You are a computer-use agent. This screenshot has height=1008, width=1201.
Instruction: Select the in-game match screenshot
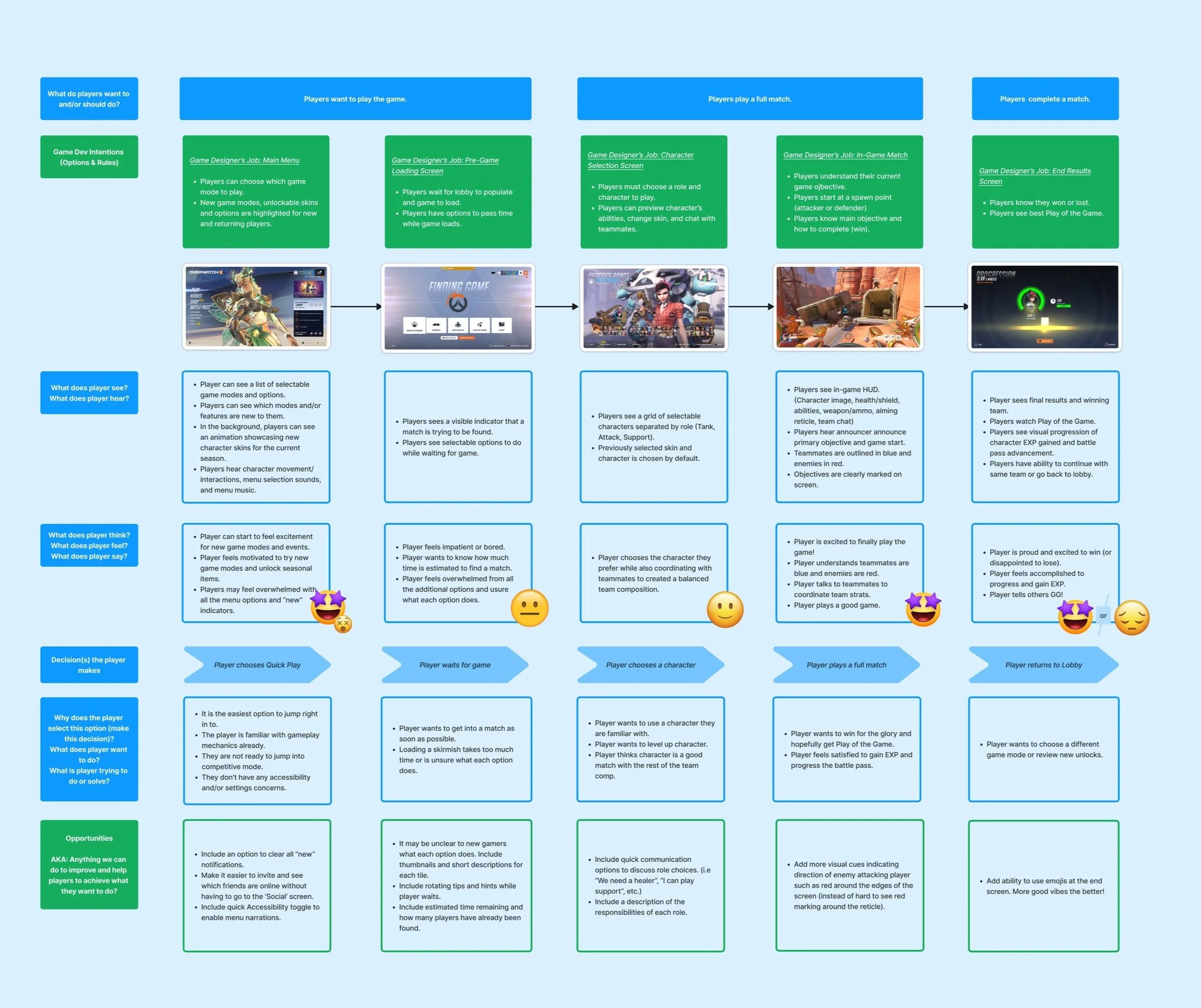coord(848,307)
